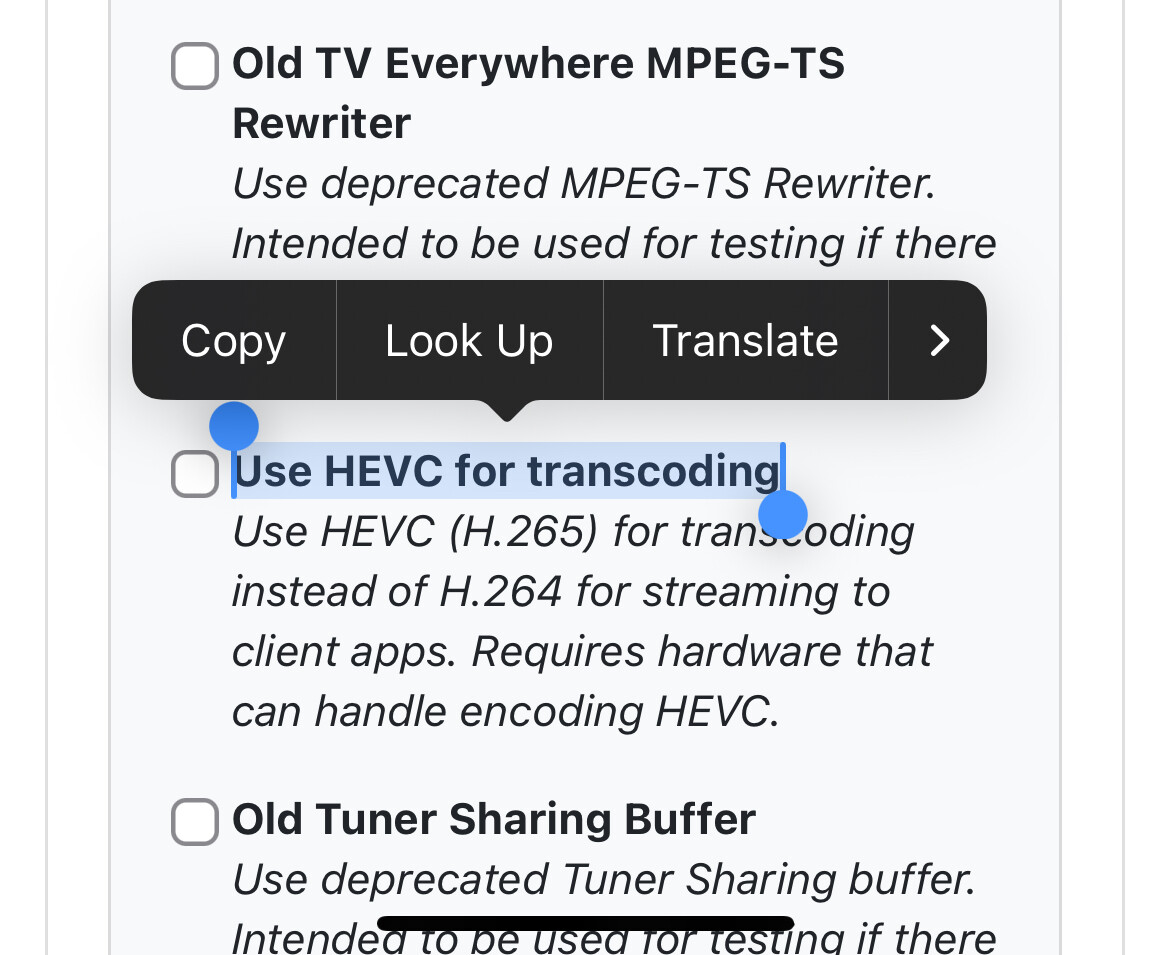Viewport: 1170px width, 955px height.
Task: Tap the highlighted Use HEVC for transcoding title
Action: click(x=506, y=471)
